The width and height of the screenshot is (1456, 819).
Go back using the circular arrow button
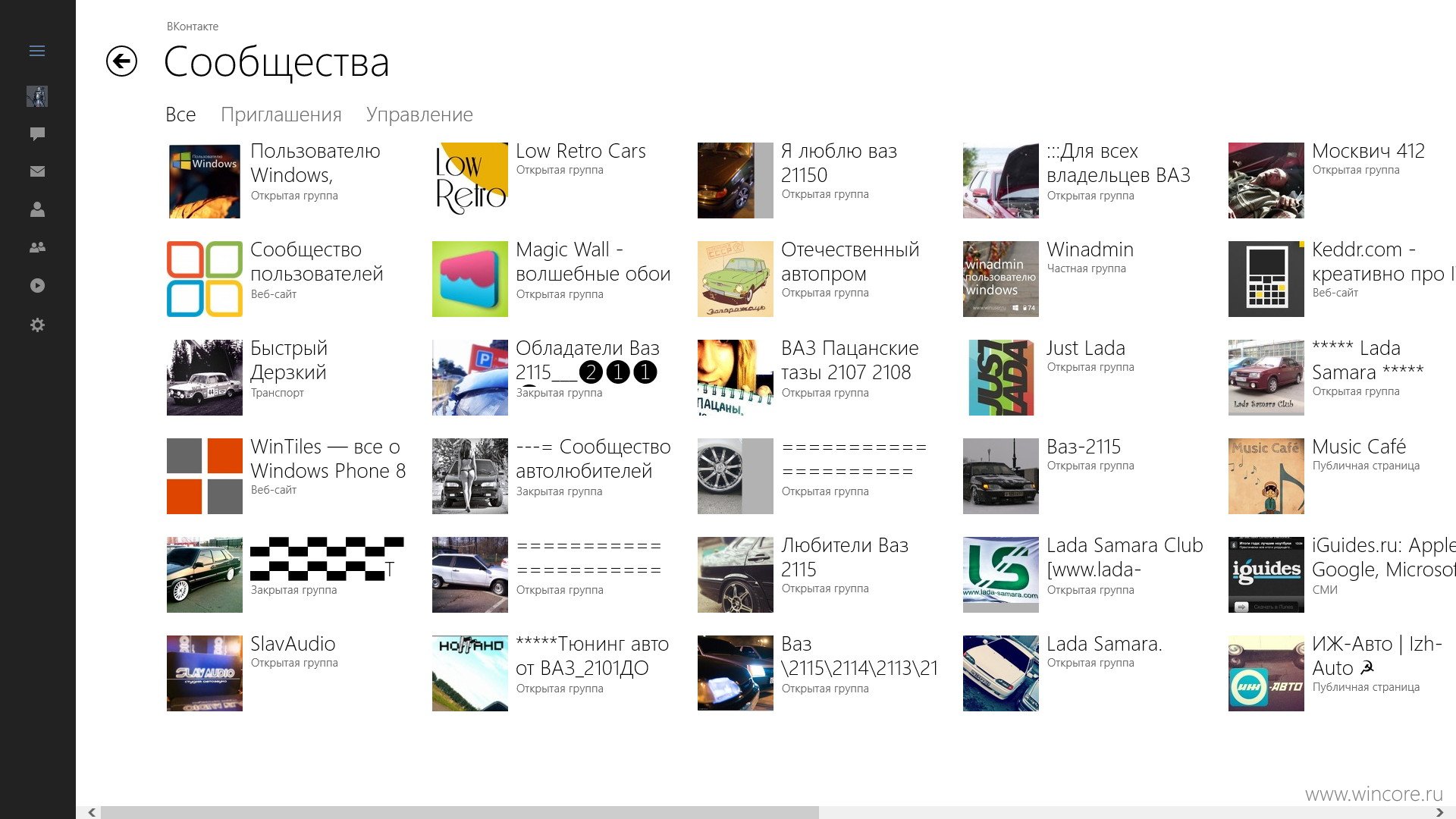pos(121,61)
